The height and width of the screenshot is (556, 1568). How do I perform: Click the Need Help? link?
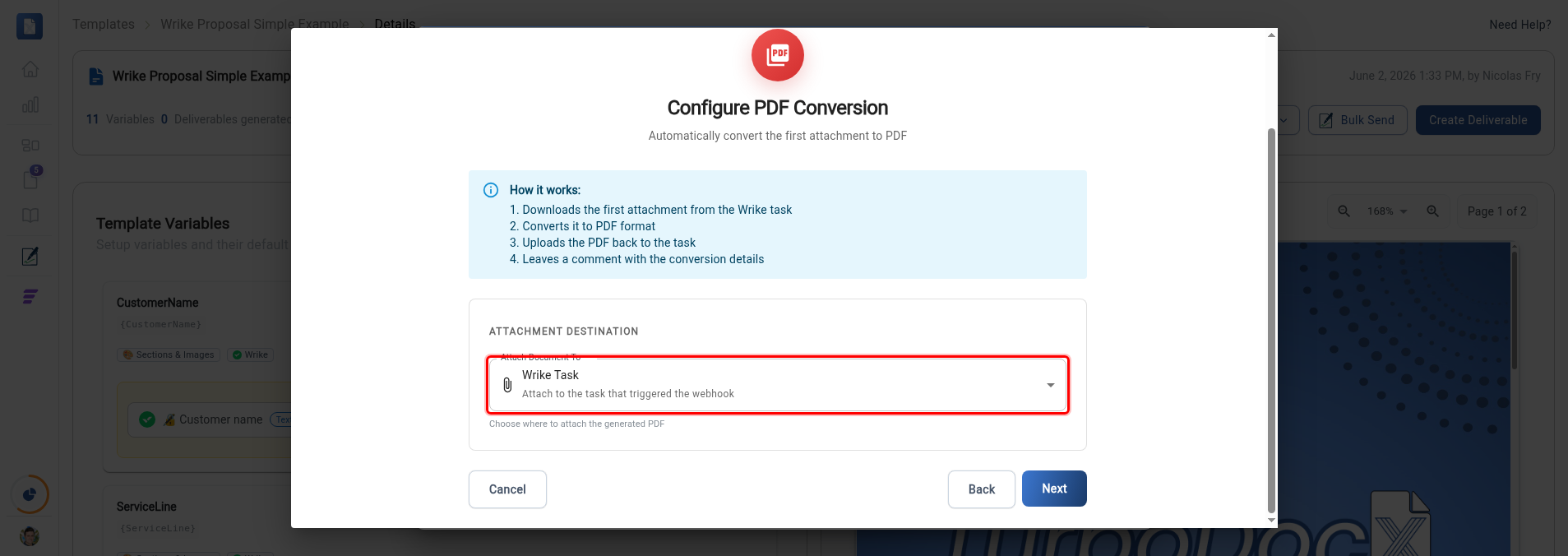point(1519,25)
